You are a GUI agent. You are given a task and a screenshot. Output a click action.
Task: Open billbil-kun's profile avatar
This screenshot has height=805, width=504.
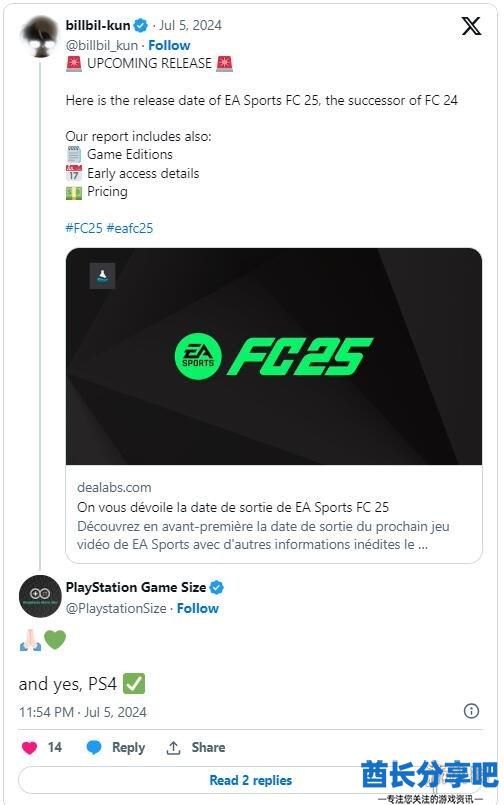pos(40,36)
